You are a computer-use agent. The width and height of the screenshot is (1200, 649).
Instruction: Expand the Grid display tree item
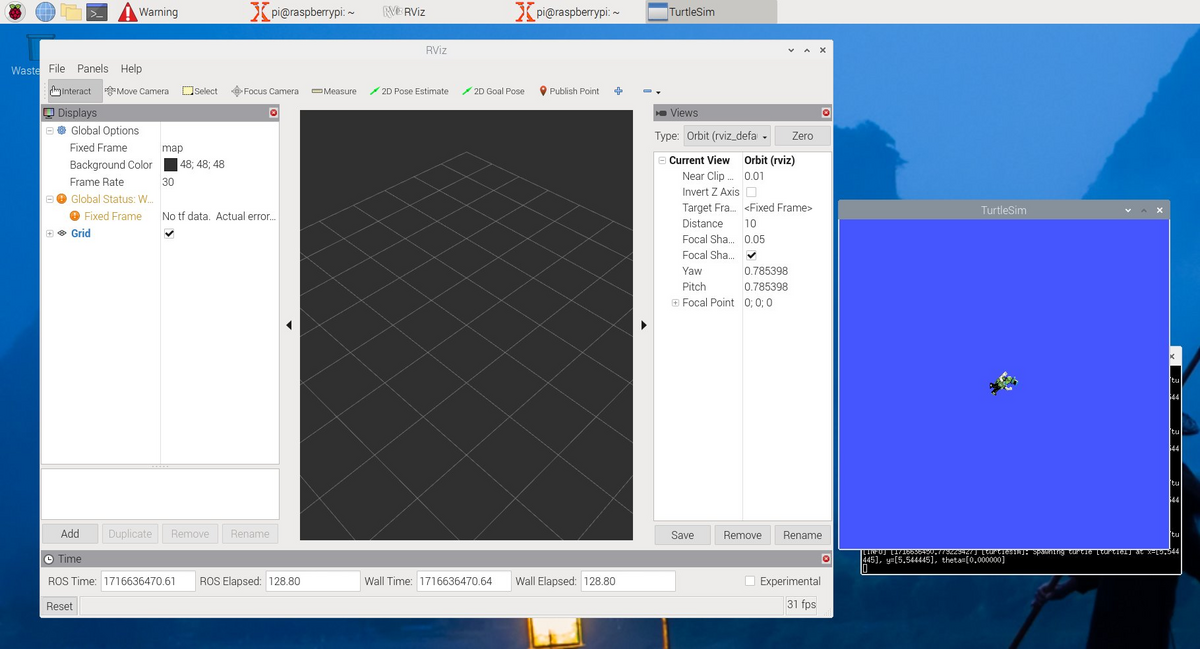(x=50, y=233)
